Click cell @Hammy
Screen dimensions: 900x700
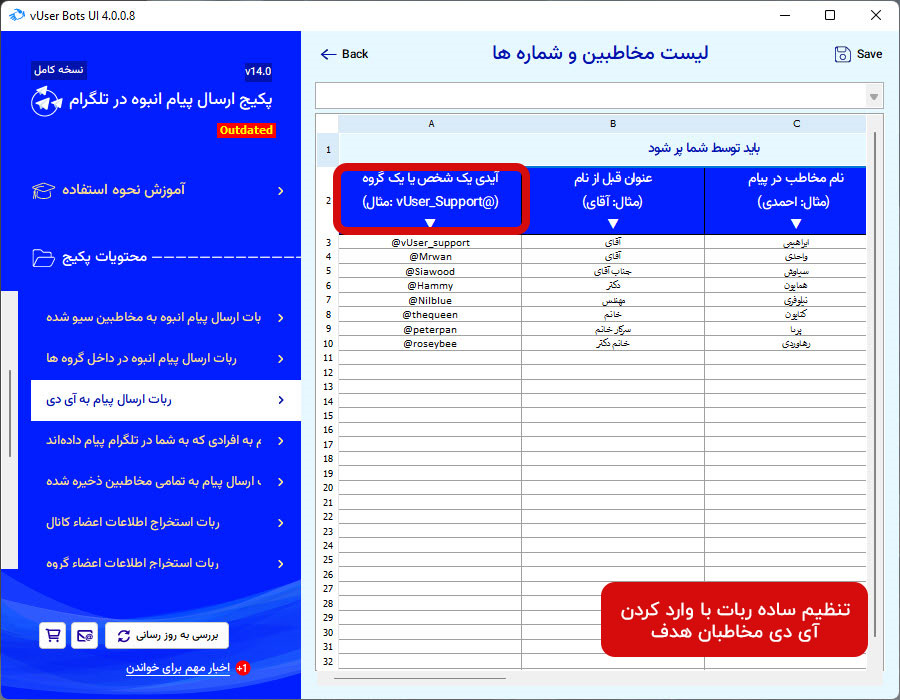[430, 286]
